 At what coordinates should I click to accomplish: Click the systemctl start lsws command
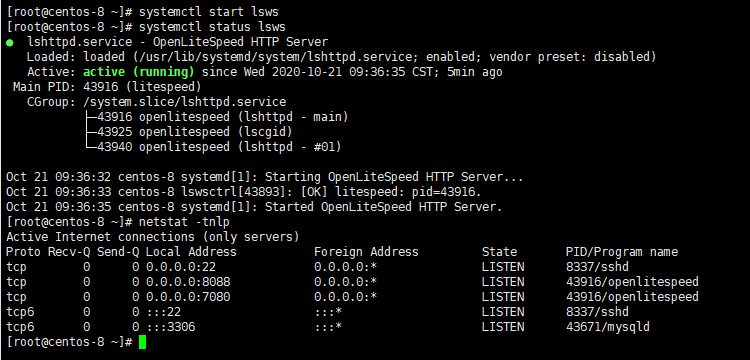(209, 12)
